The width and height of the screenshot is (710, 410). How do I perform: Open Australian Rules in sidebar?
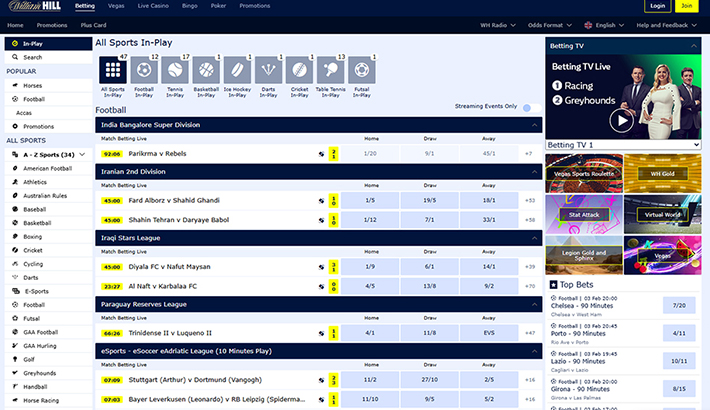(x=48, y=195)
